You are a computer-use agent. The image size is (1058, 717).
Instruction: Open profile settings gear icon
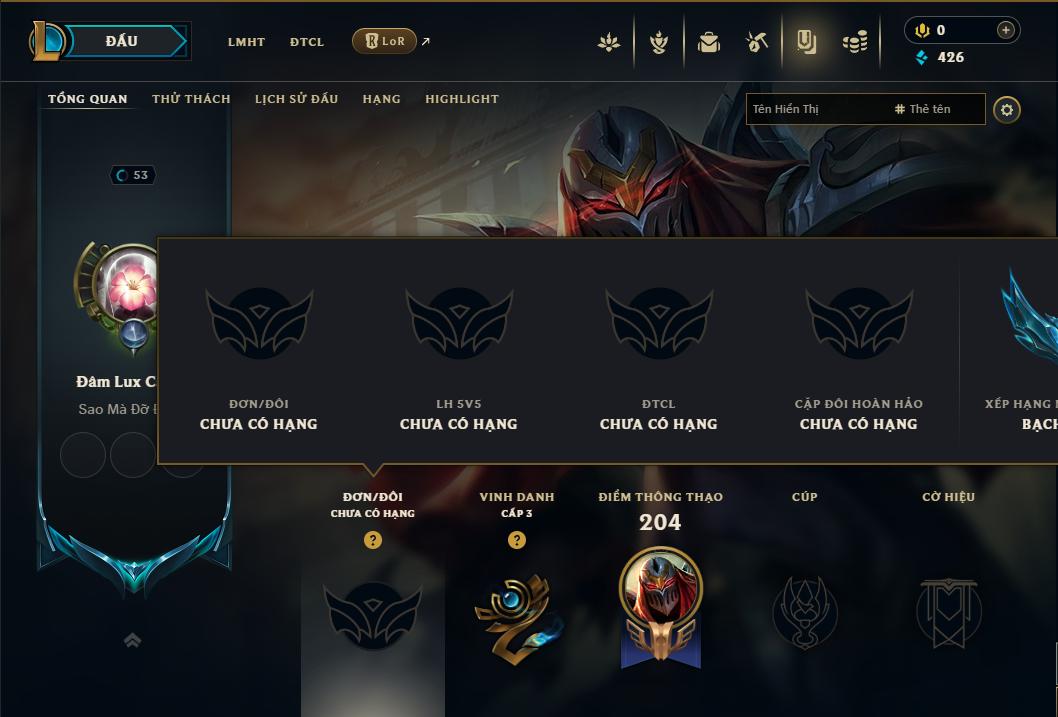[x=1007, y=110]
